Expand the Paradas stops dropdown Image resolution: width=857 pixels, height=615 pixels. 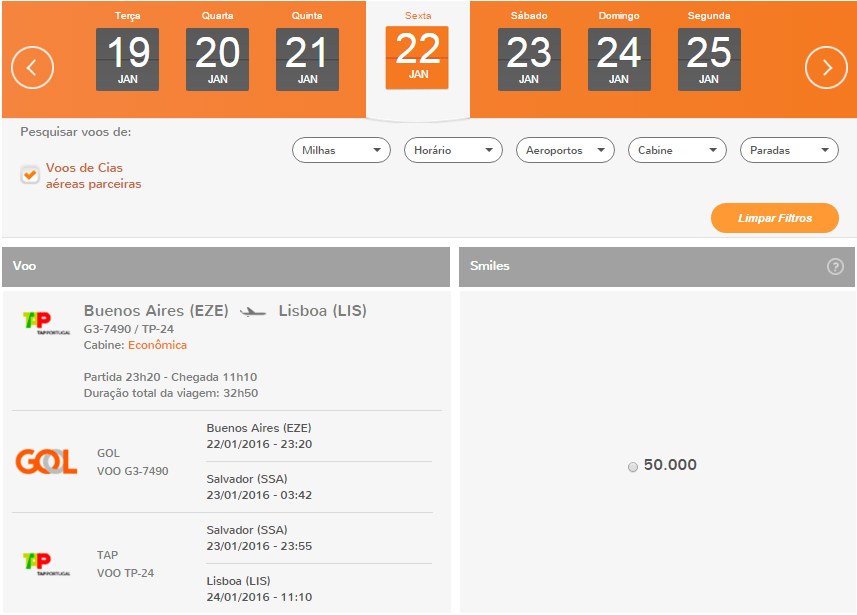coord(789,150)
